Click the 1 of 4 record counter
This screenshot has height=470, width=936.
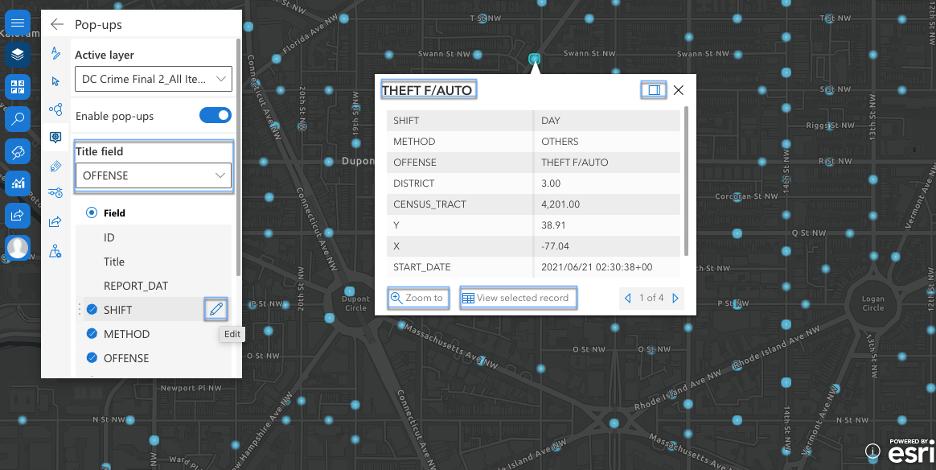click(x=651, y=297)
